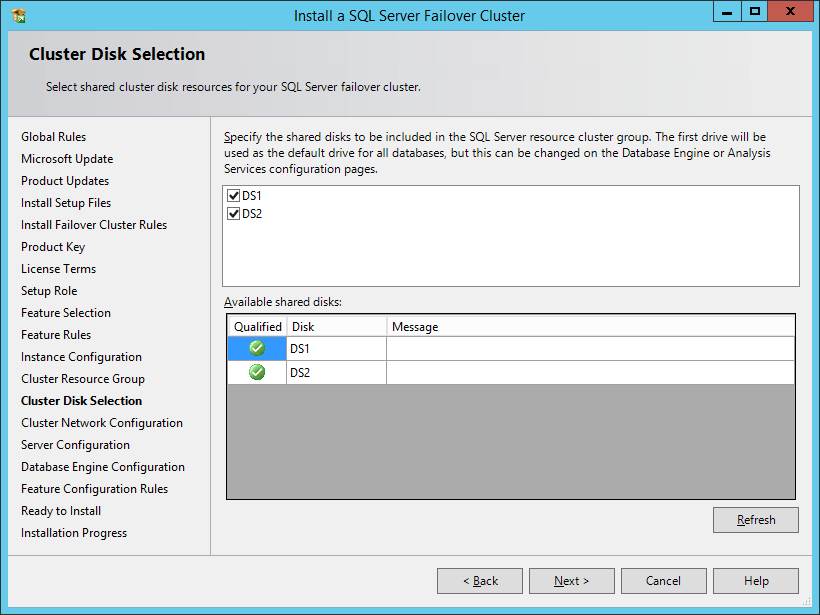This screenshot has height=615, width=820.
Task: Click Database Engine Configuration in the sidebar
Action: (x=103, y=466)
